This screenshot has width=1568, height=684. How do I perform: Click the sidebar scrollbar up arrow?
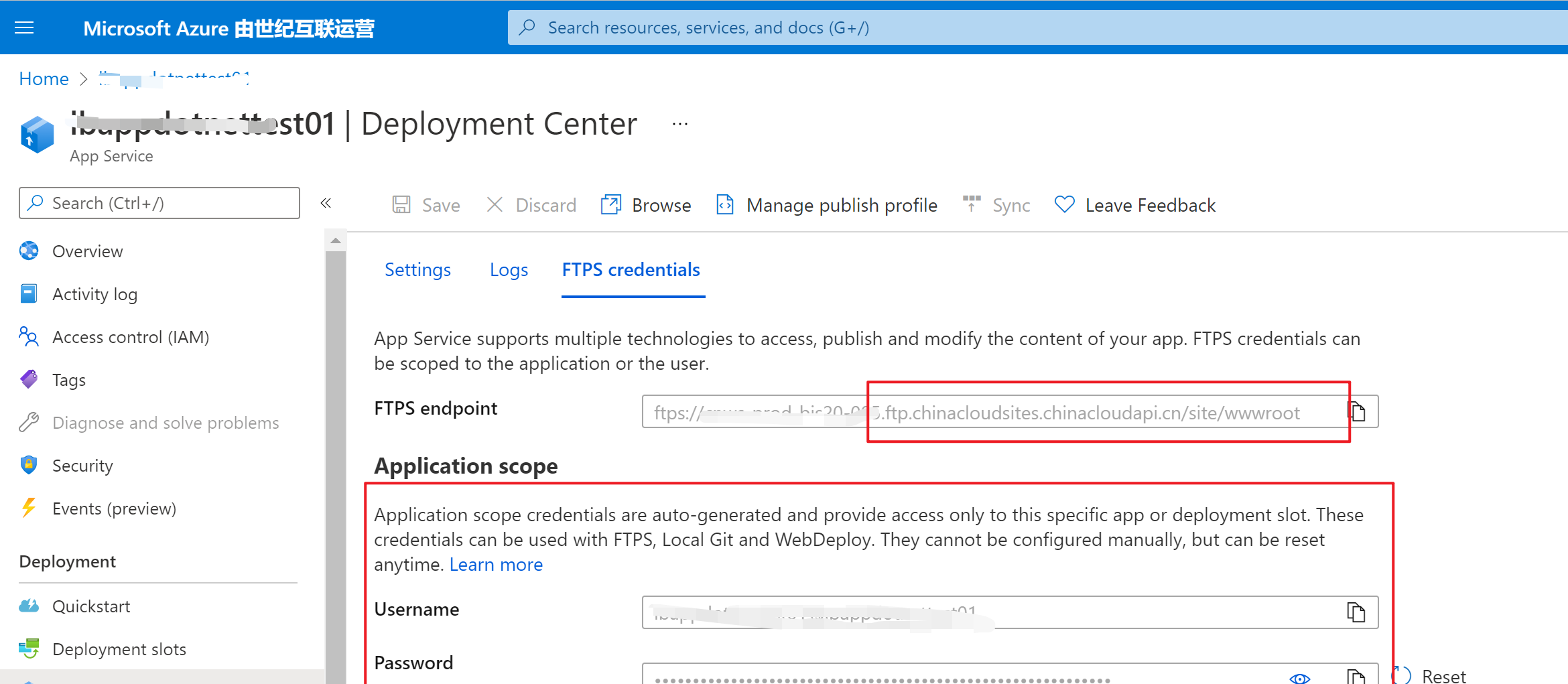coord(336,241)
